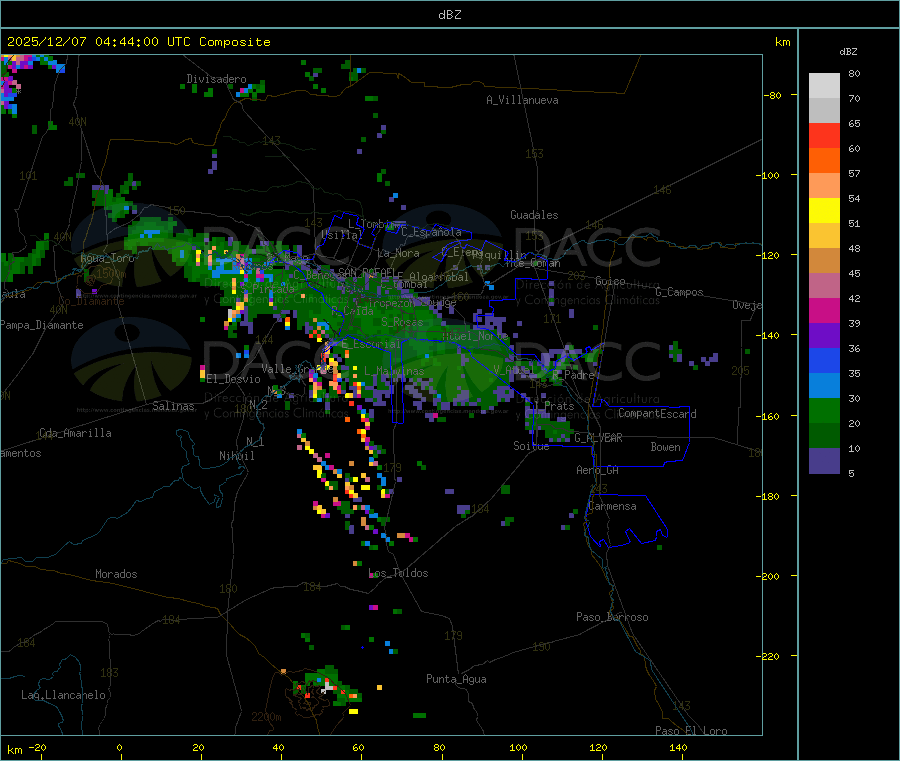Pick the violet 36–39 dBZ legend swatch

coord(824,336)
